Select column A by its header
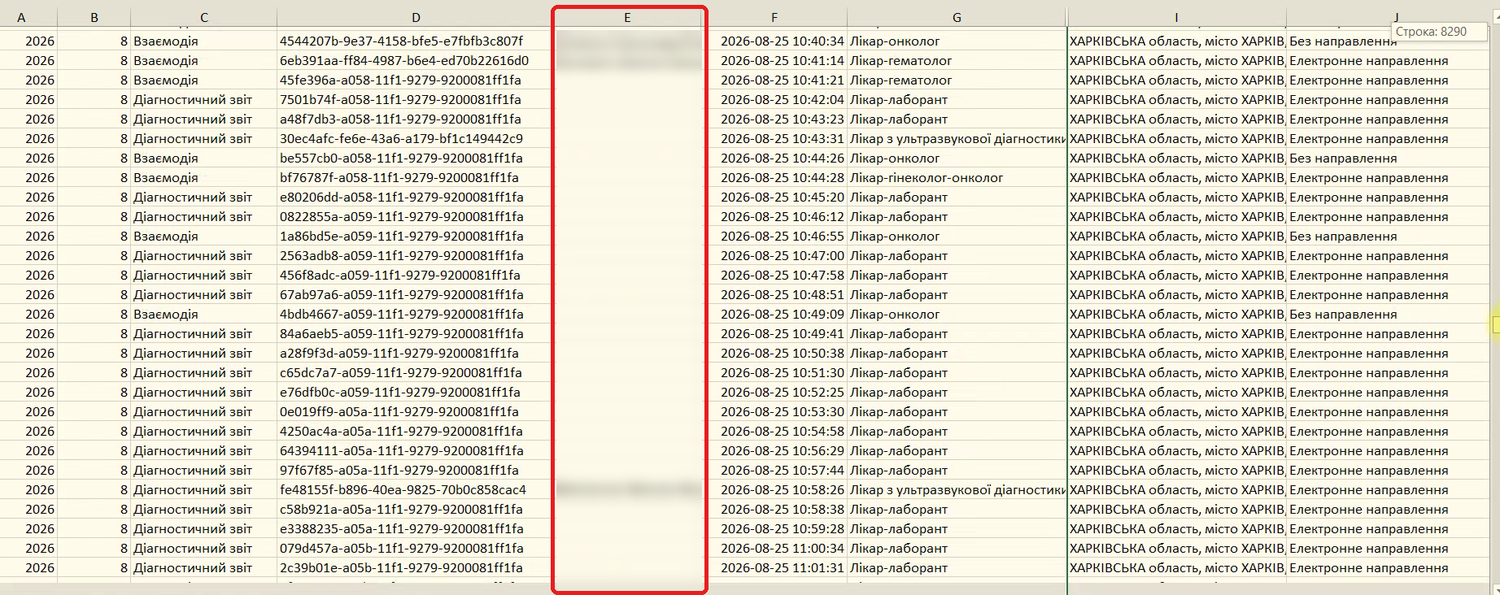This screenshot has height=595, width=1500. pos(21,17)
